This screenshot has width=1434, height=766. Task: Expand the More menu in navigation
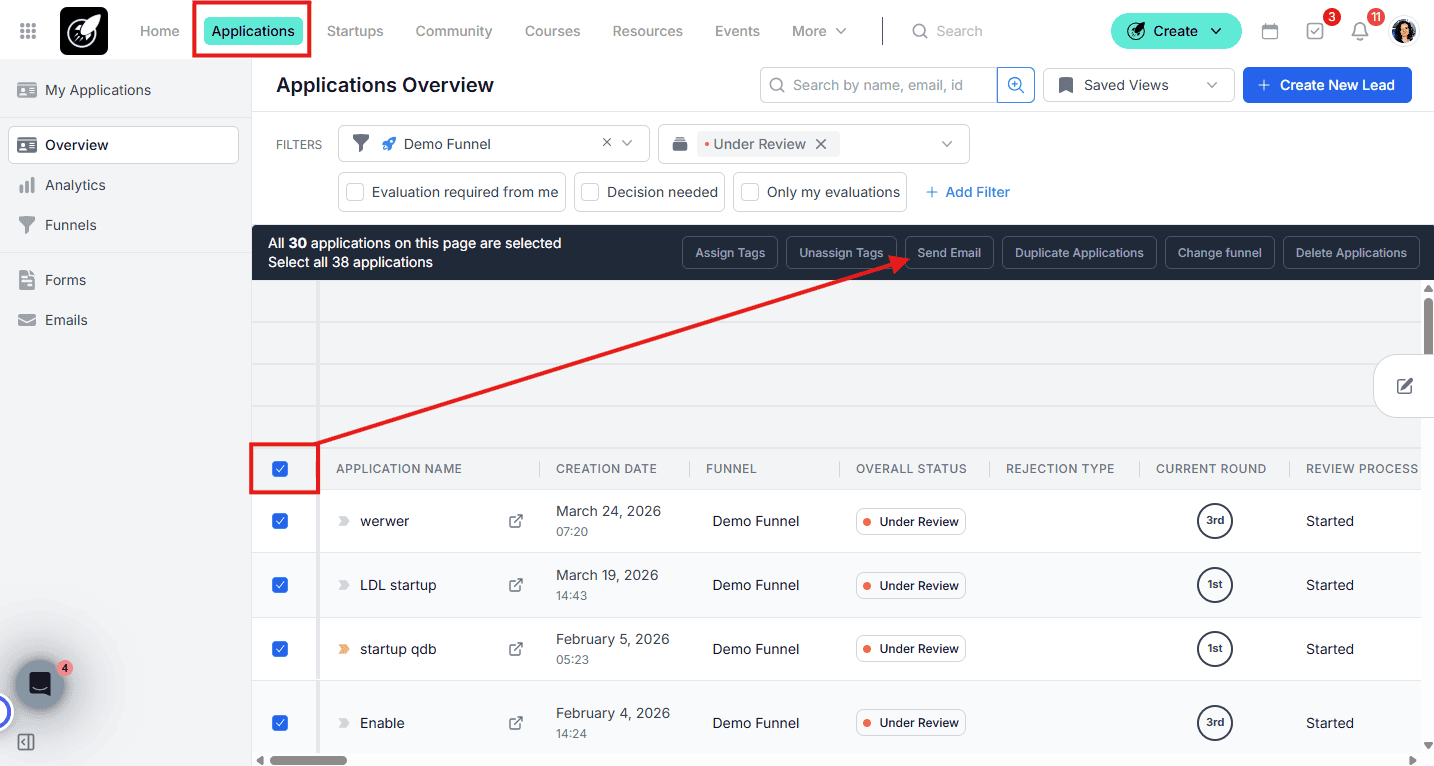point(819,31)
